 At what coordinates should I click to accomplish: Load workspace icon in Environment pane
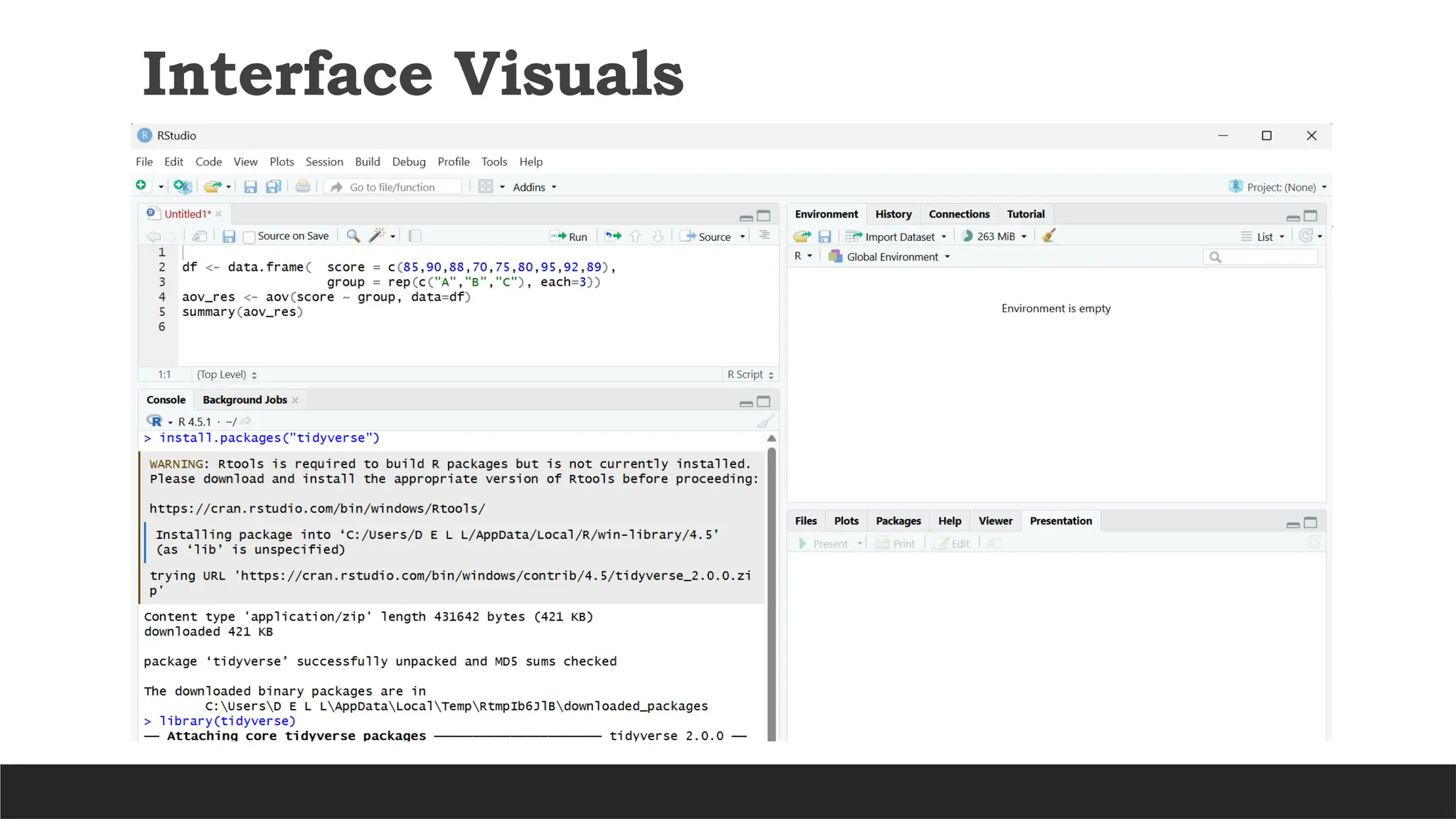point(802,236)
